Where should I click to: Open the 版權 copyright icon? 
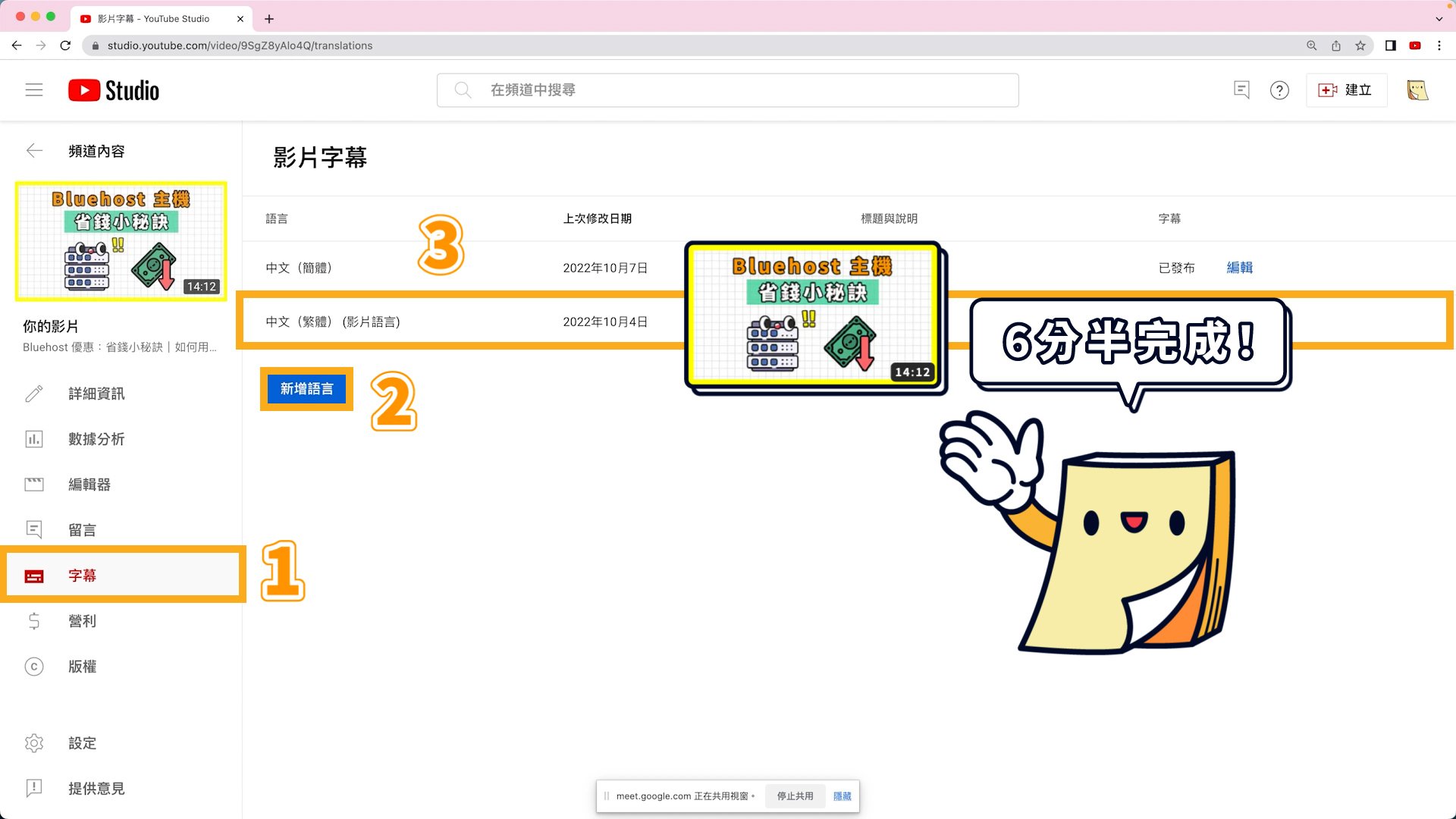coord(34,667)
